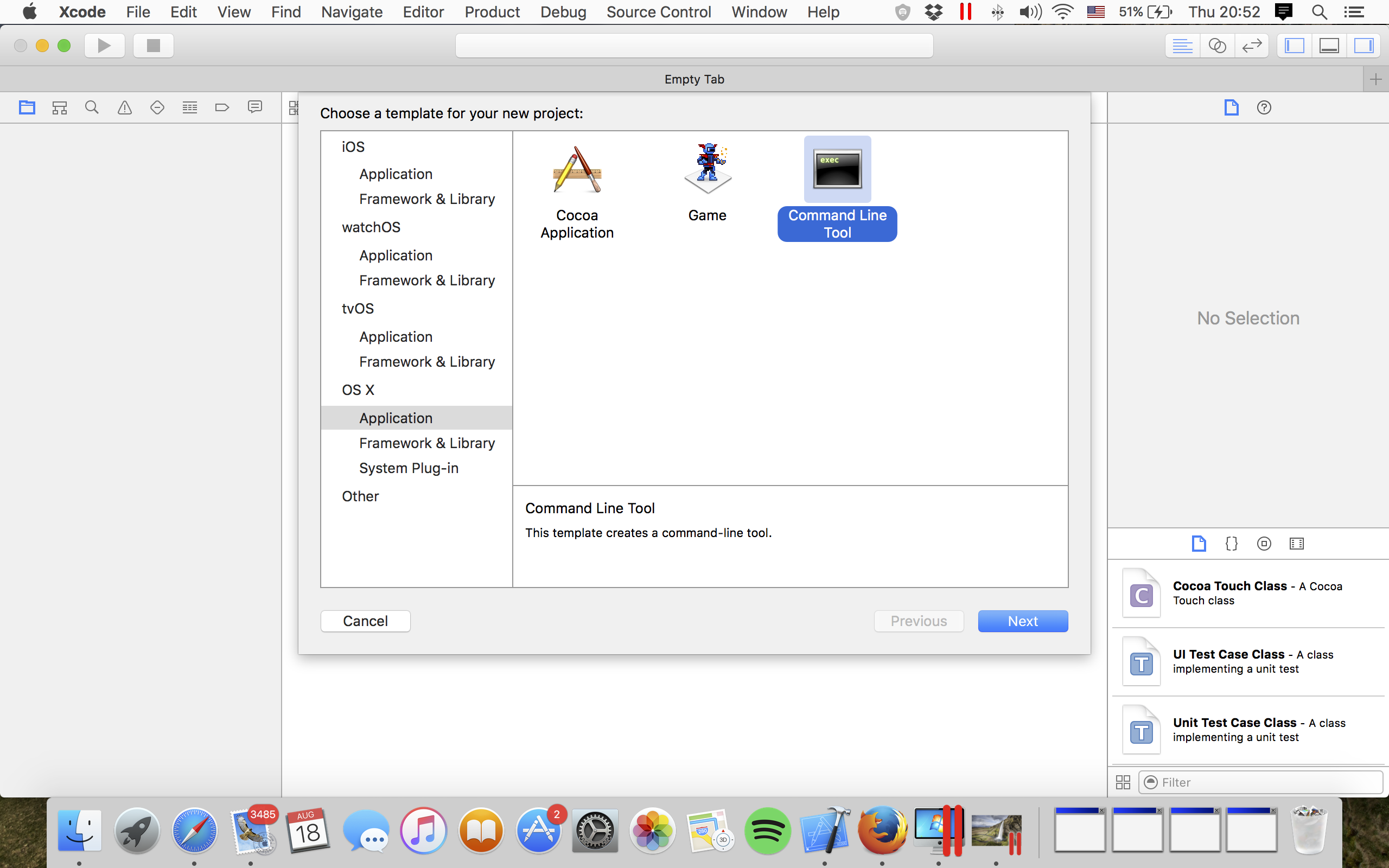Select Framework & Library under tvOS

point(427,362)
